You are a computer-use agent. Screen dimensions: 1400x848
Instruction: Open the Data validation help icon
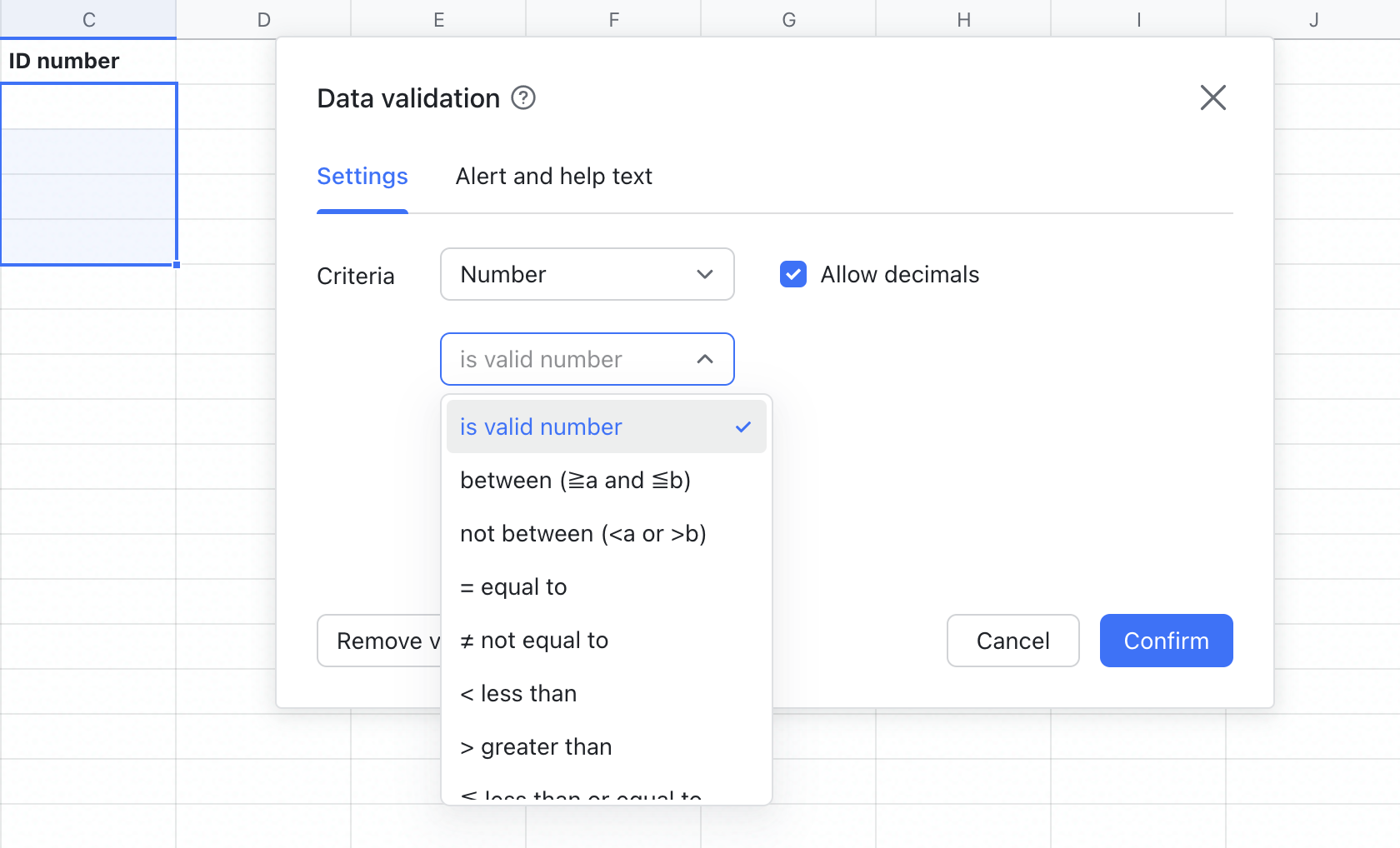point(522,97)
